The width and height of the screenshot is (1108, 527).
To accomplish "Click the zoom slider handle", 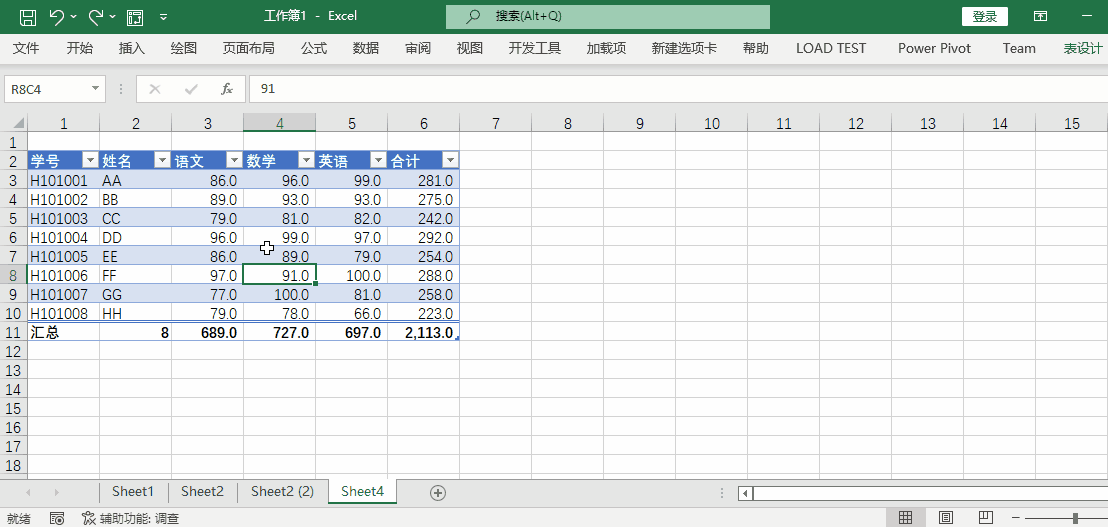I will click(x=1075, y=519).
